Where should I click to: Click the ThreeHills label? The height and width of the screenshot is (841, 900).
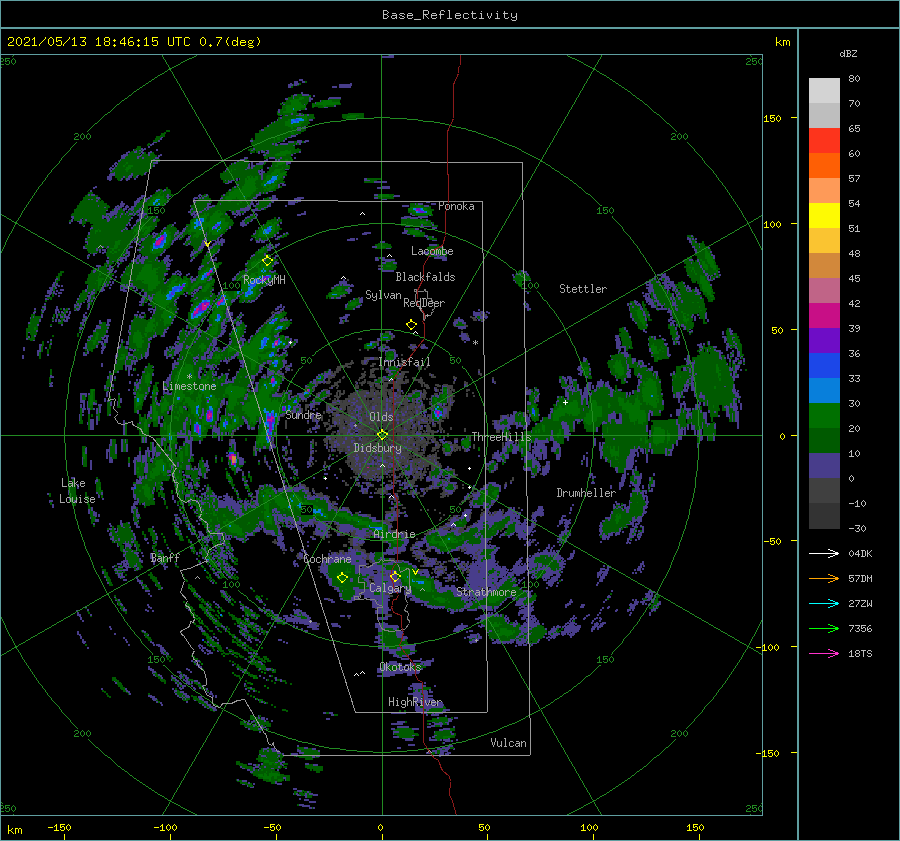[x=502, y=437]
